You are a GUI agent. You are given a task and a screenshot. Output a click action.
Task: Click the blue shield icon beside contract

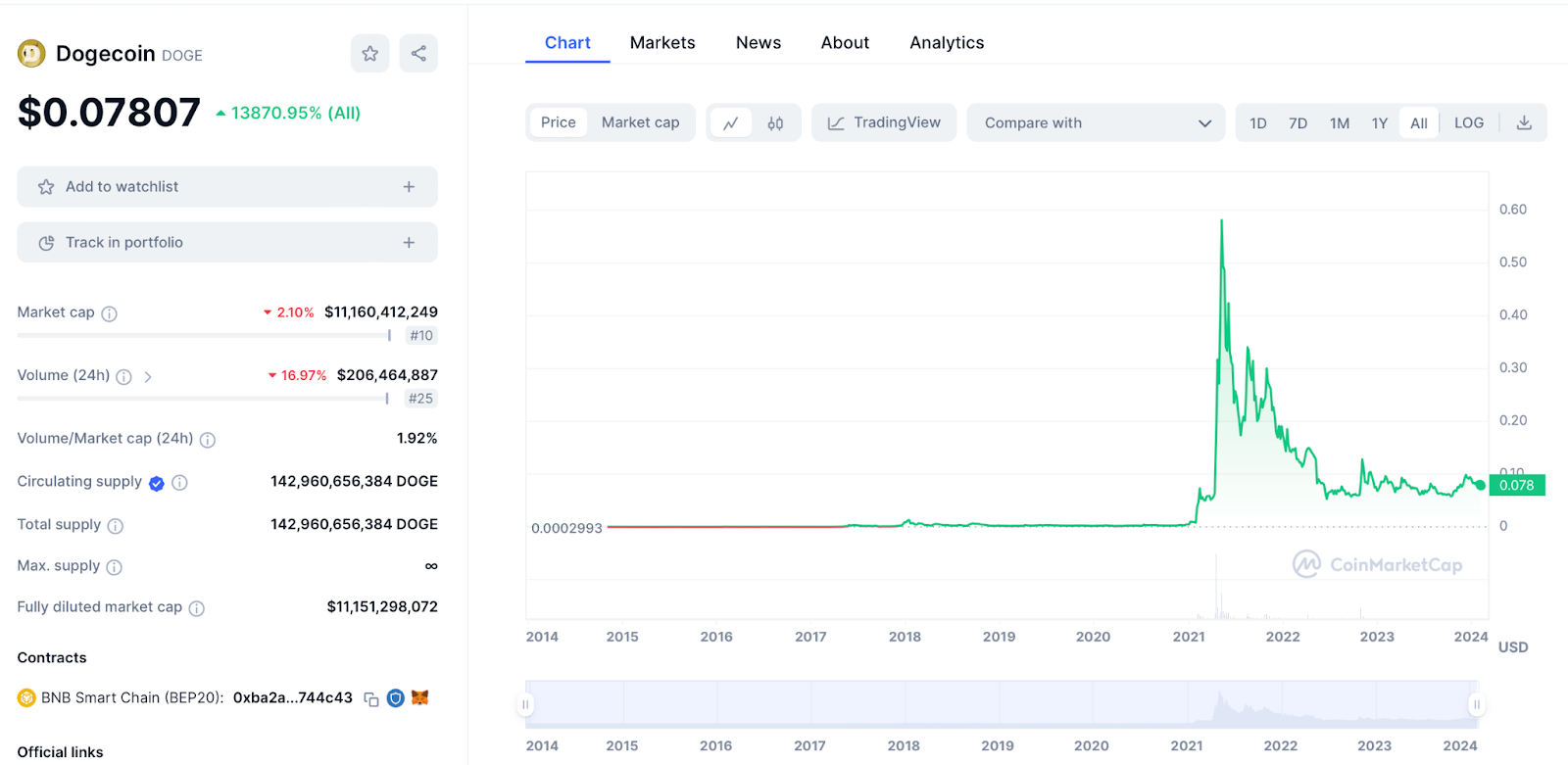click(x=396, y=698)
